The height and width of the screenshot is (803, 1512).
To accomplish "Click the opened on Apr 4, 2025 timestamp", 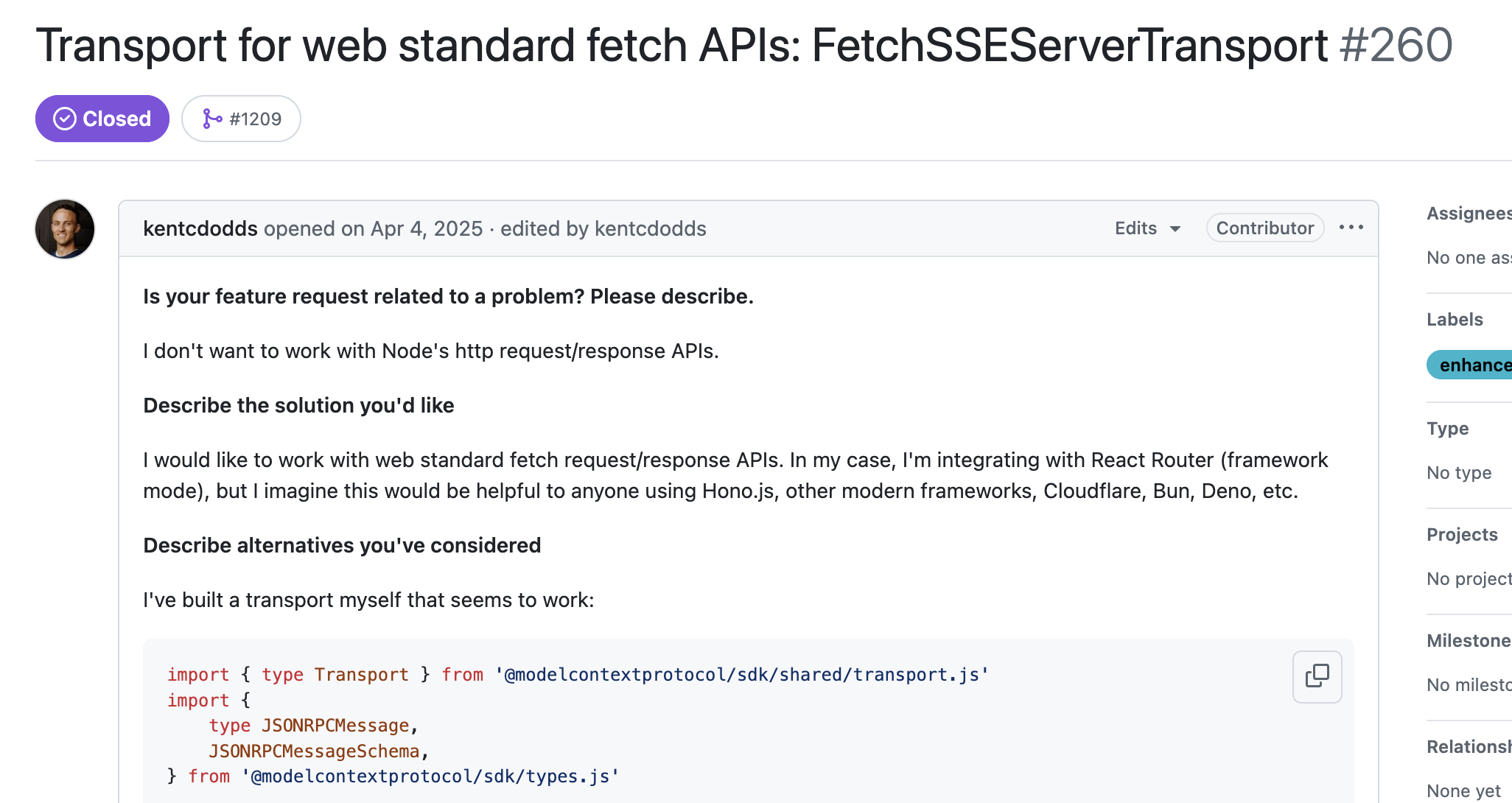I will pos(427,228).
